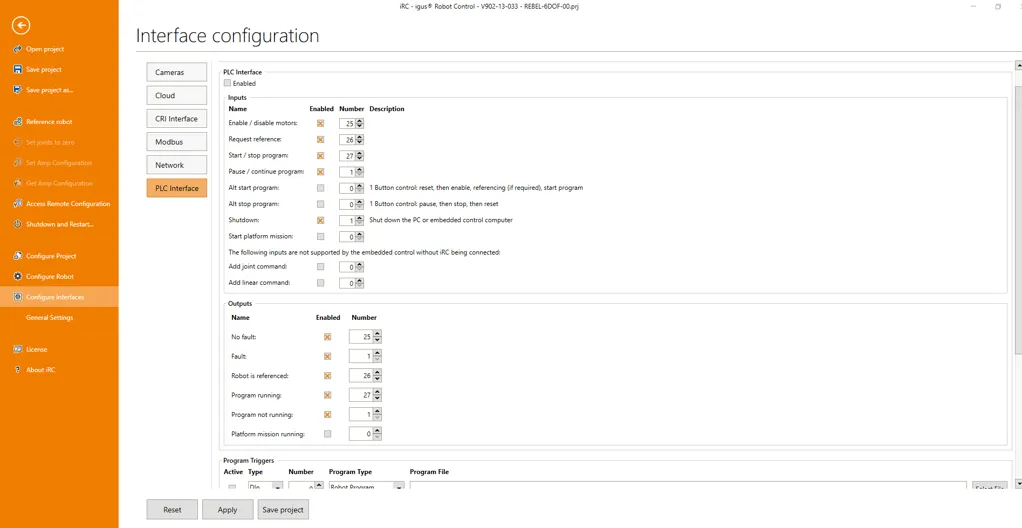Click Program not running number field

point(361,415)
